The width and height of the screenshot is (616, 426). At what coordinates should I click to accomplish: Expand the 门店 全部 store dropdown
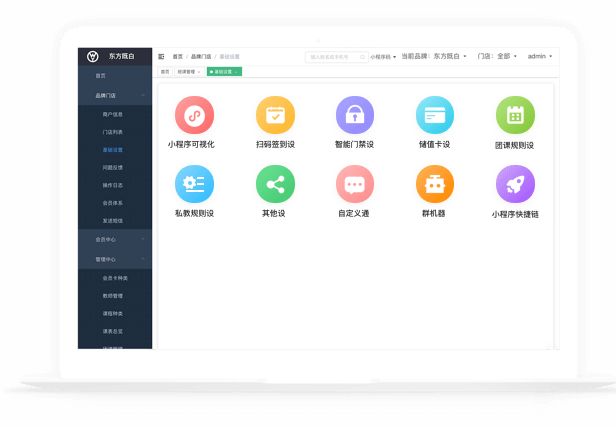(498, 57)
